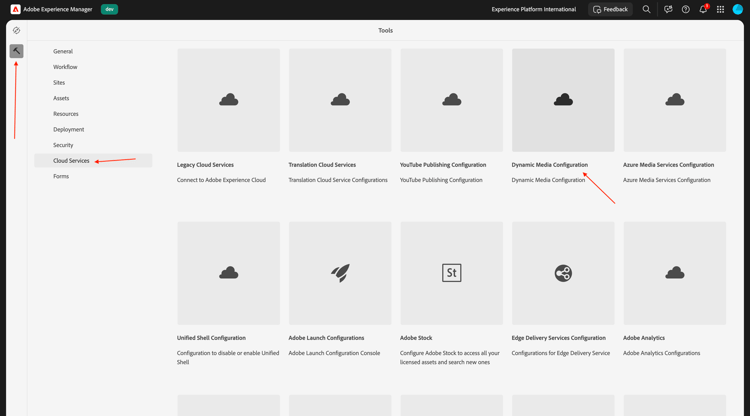The image size is (750, 416).
Task: Click the Edge Delivery Services Configuration title
Action: pyautogui.click(x=558, y=338)
